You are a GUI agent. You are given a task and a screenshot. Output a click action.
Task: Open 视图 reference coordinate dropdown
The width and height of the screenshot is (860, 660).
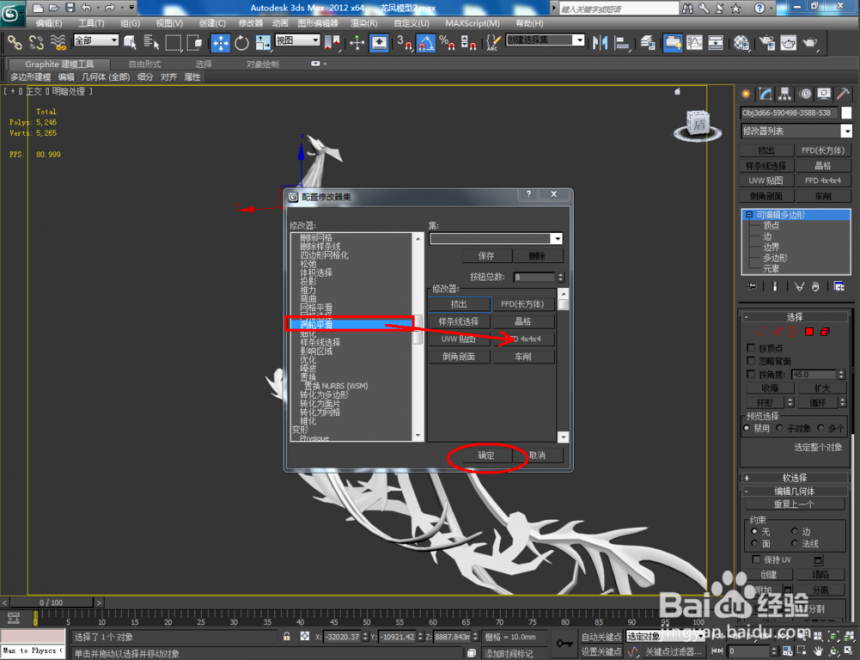point(297,40)
